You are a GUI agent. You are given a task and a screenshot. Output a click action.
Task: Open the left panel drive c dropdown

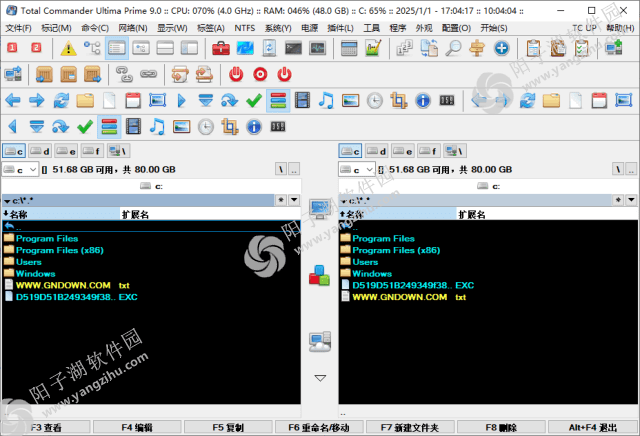click(20, 169)
